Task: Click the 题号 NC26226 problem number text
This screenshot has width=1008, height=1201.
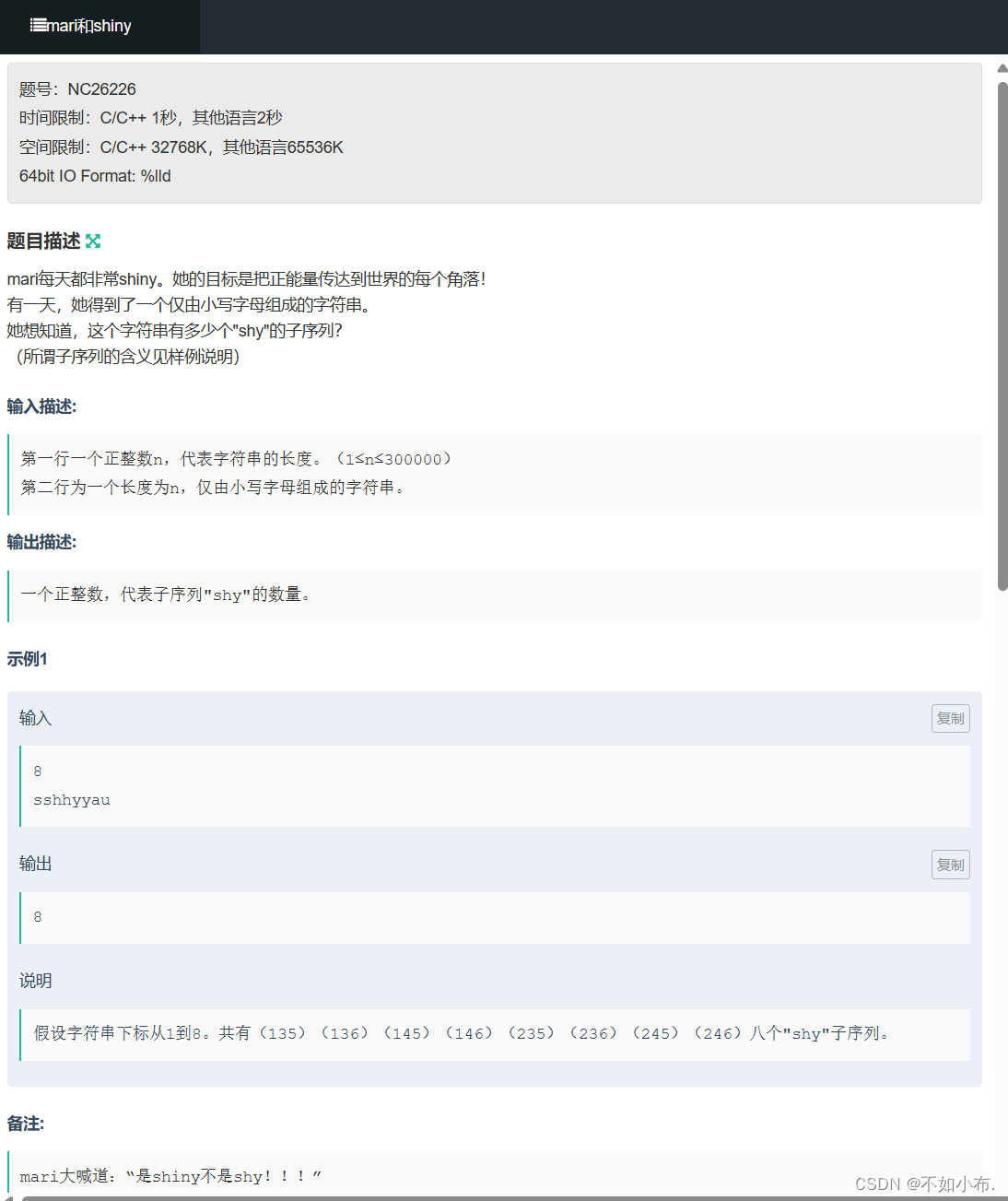Action: (76, 88)
